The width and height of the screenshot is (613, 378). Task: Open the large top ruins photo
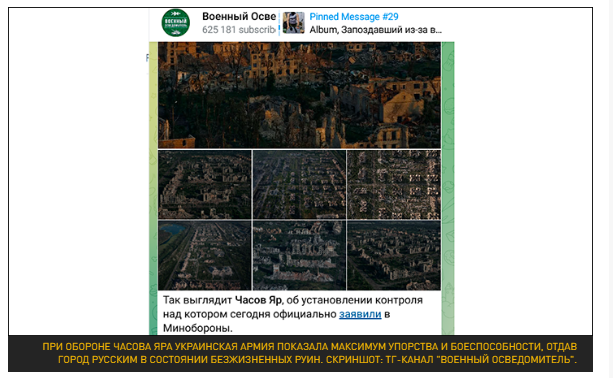299,95
